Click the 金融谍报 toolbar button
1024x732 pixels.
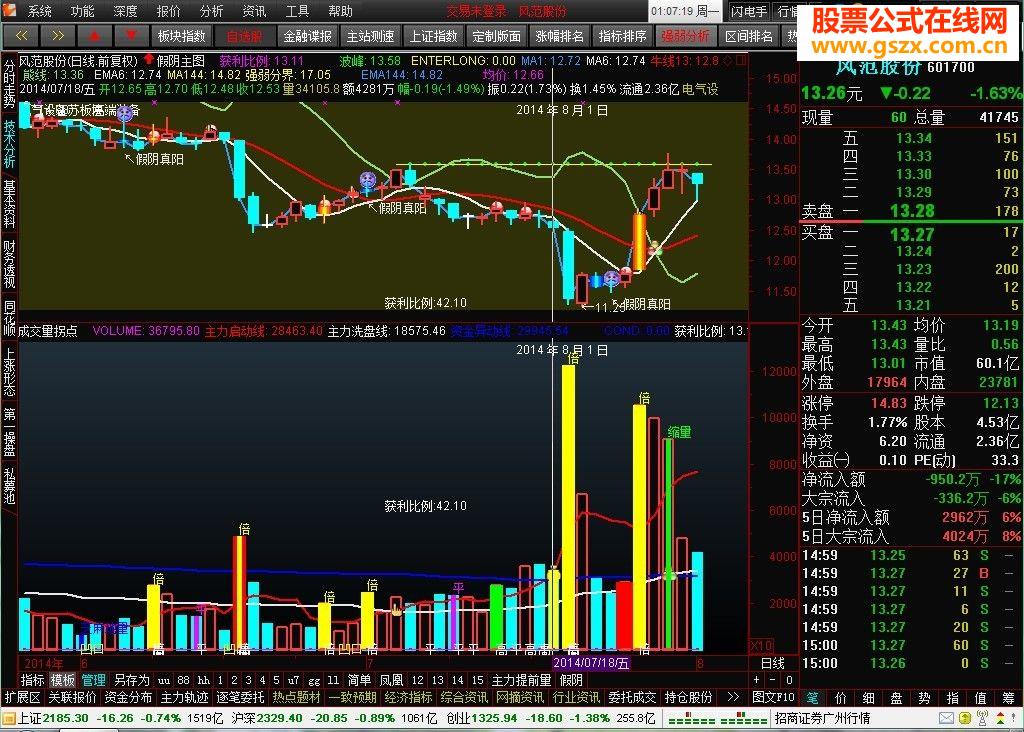pyautogui.click(x=308, y=36)
